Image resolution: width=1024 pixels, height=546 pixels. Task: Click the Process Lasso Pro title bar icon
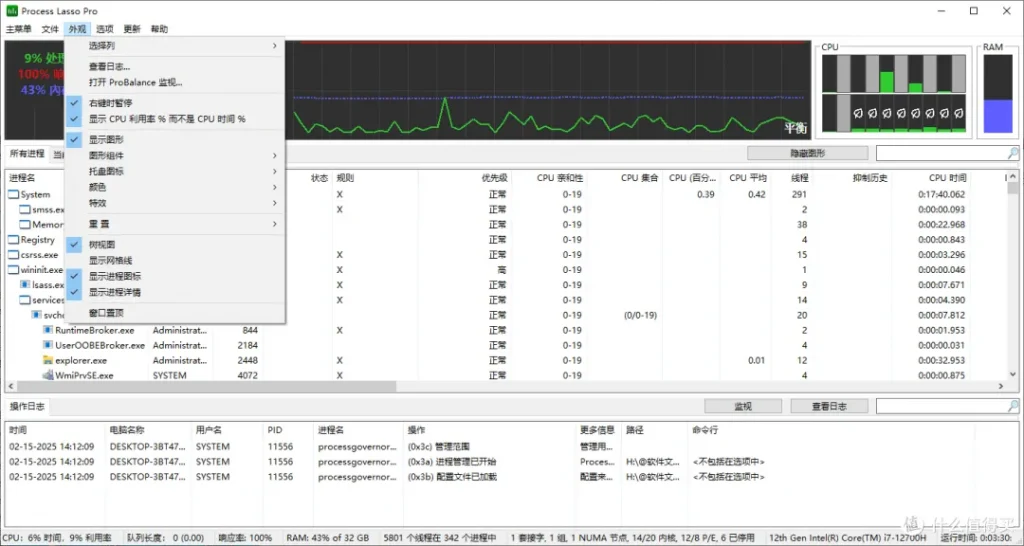click(x=12, y=11)
